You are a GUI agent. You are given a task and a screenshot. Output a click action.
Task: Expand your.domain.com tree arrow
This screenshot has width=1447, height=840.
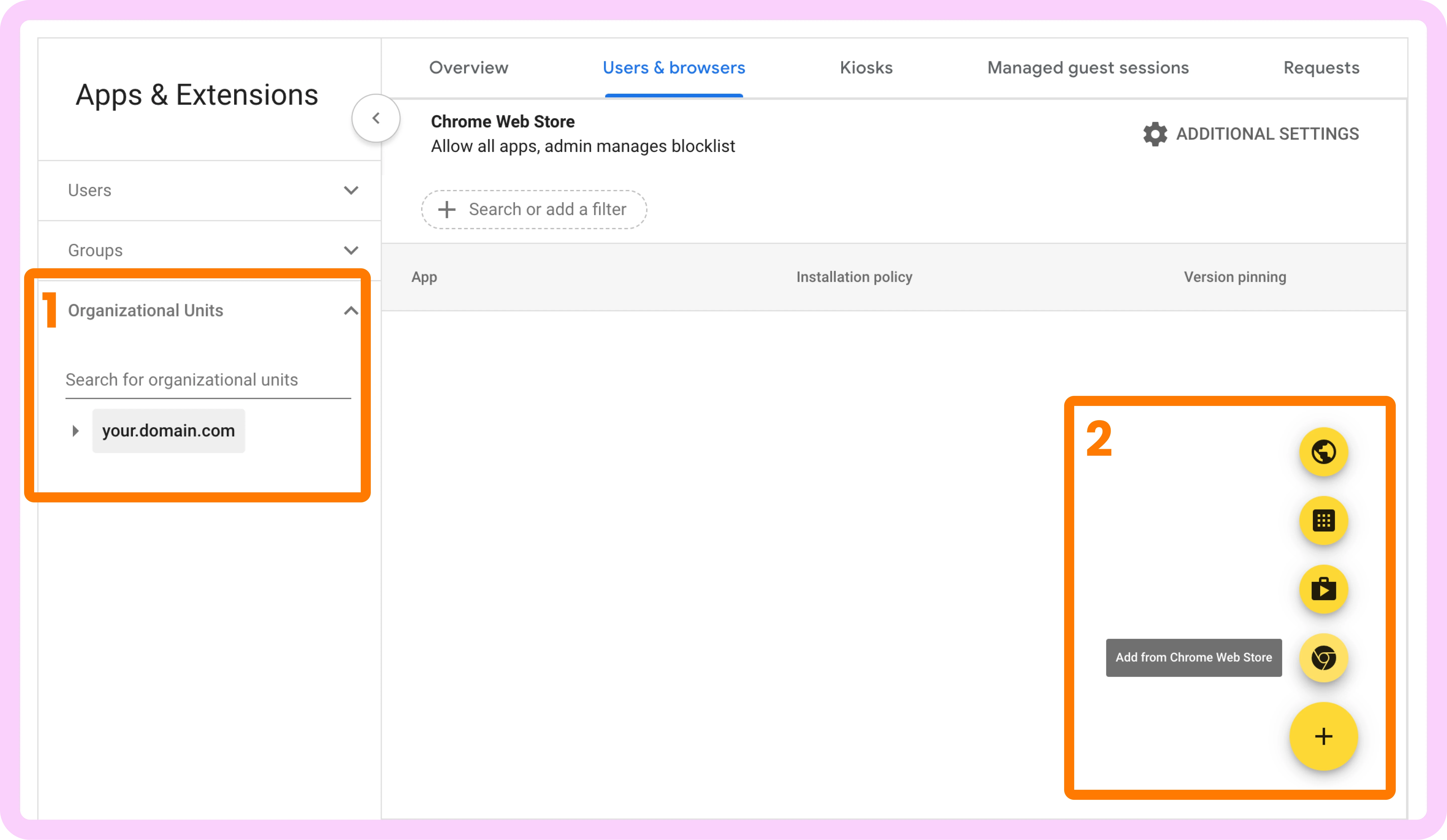(x=75, y=431)
